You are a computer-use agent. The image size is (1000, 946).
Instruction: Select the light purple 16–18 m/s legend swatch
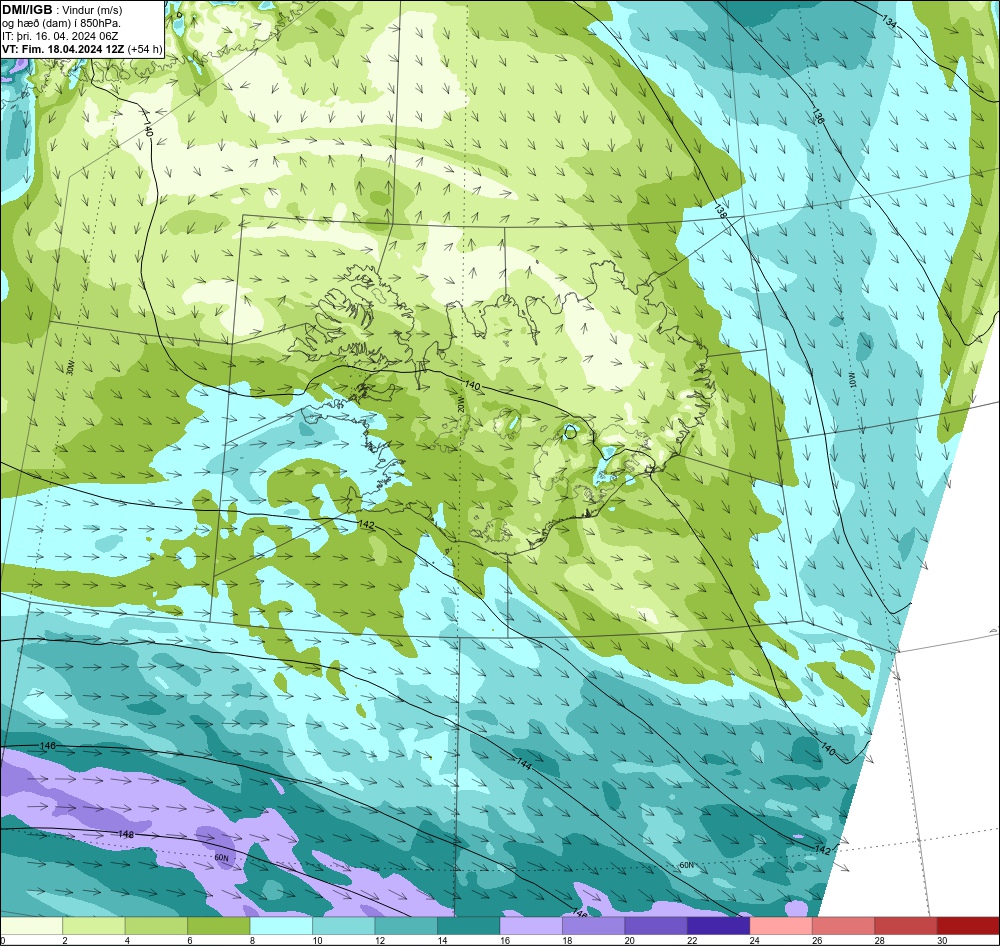point(531,926)
